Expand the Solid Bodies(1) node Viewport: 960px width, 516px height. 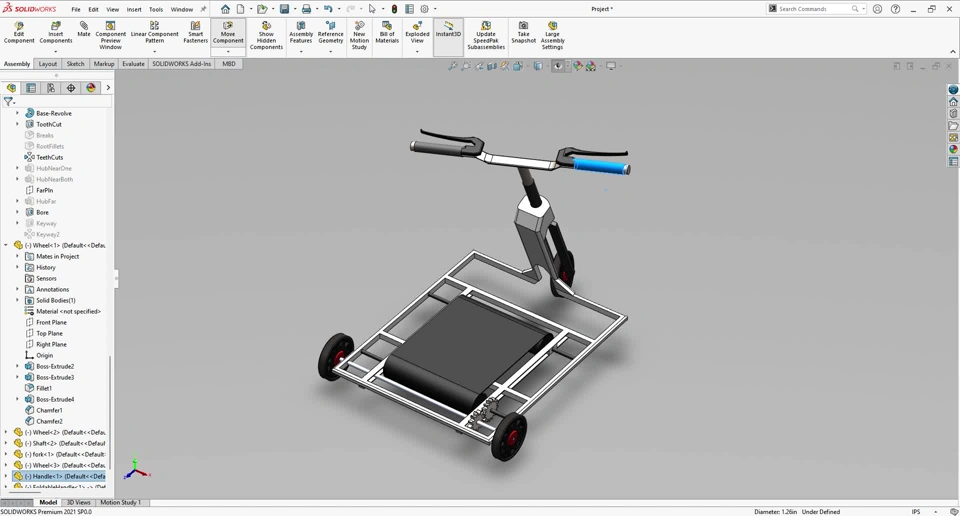(x=17, y=301)
